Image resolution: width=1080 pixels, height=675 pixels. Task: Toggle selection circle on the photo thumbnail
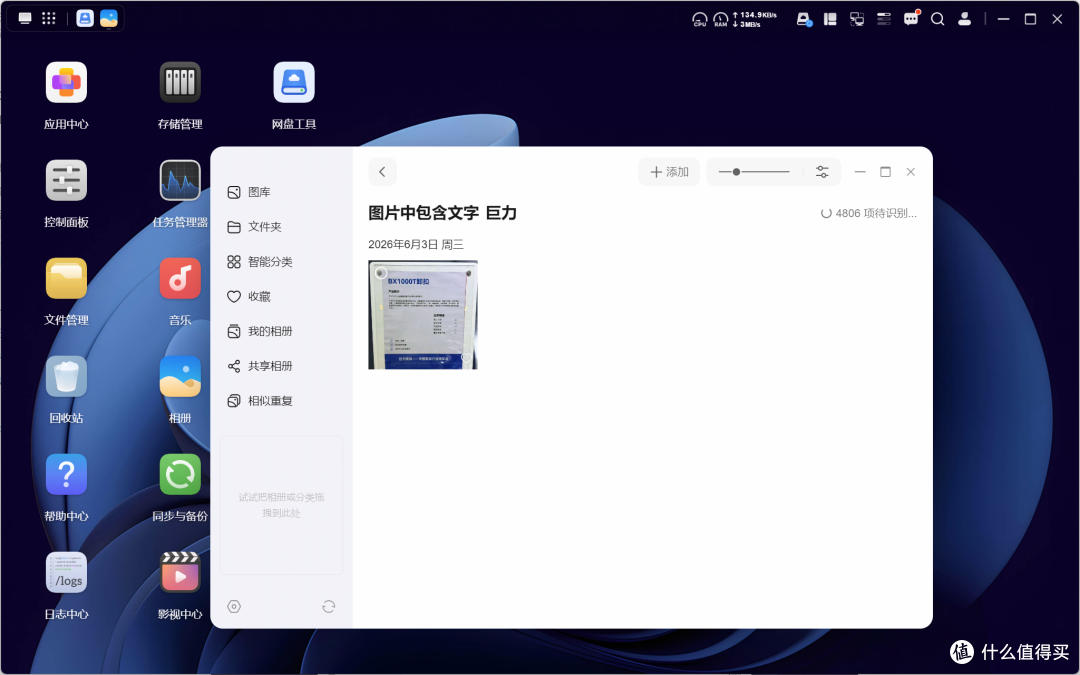(380, 273)
